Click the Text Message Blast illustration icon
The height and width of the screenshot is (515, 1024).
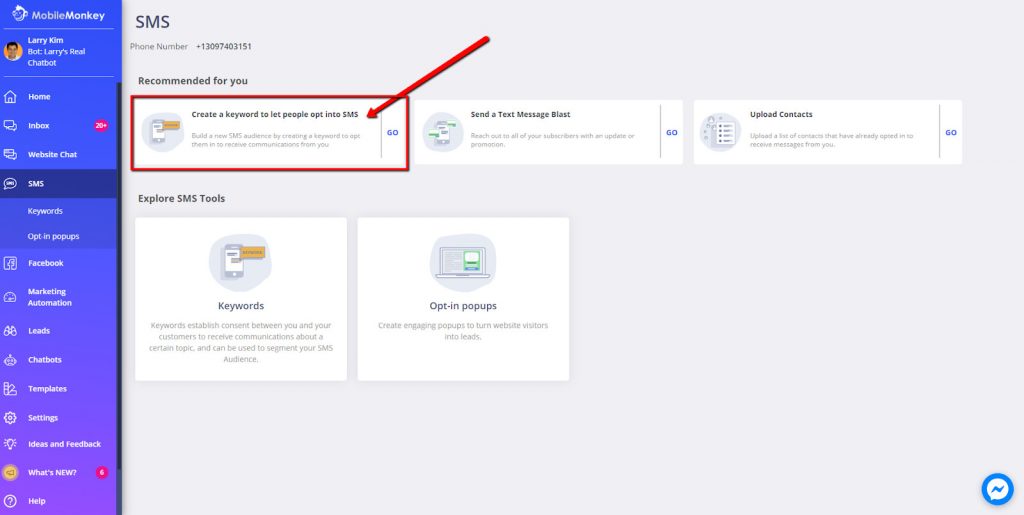[443, 133]
